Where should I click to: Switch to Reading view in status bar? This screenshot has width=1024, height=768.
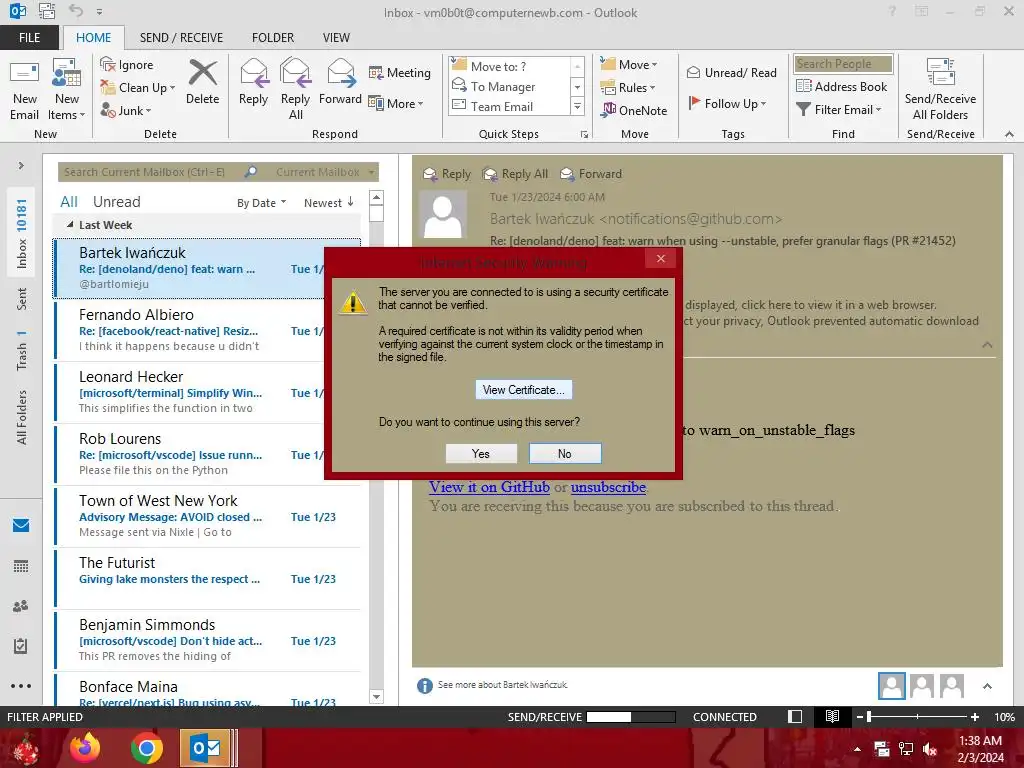click(832, 716)
